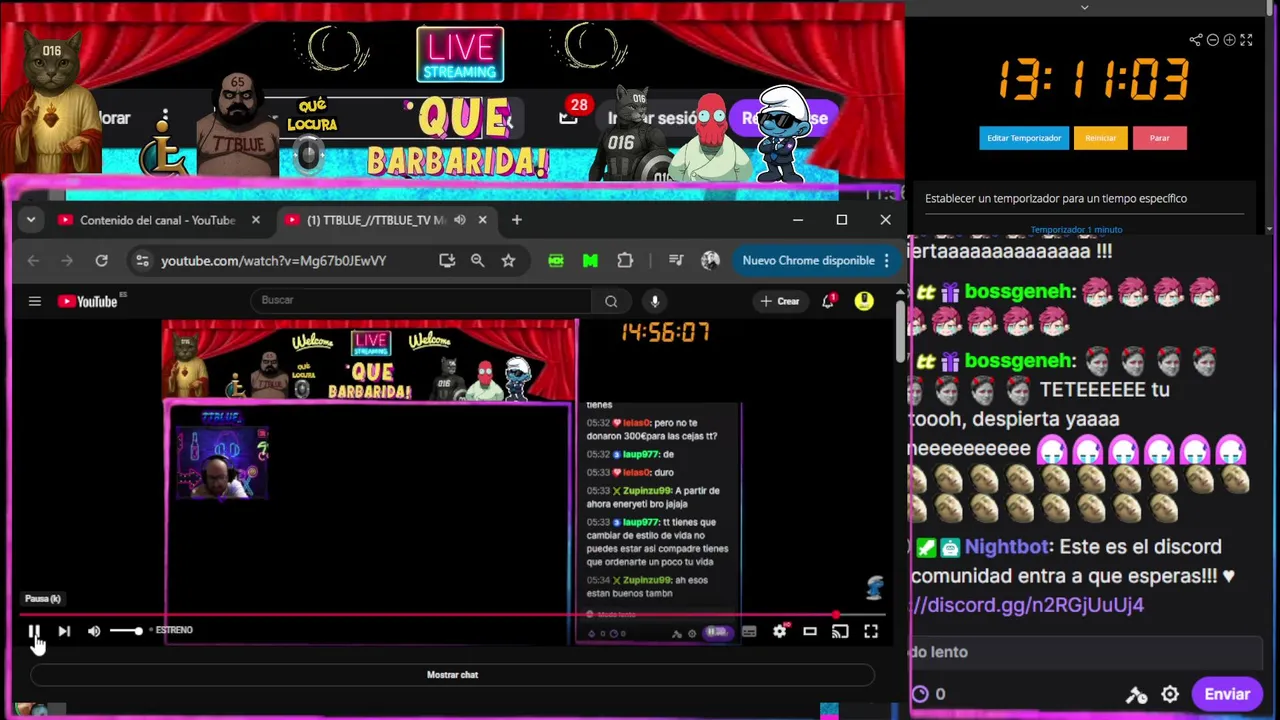
Task: Cast the video to a TV
Action: [840, 631]
